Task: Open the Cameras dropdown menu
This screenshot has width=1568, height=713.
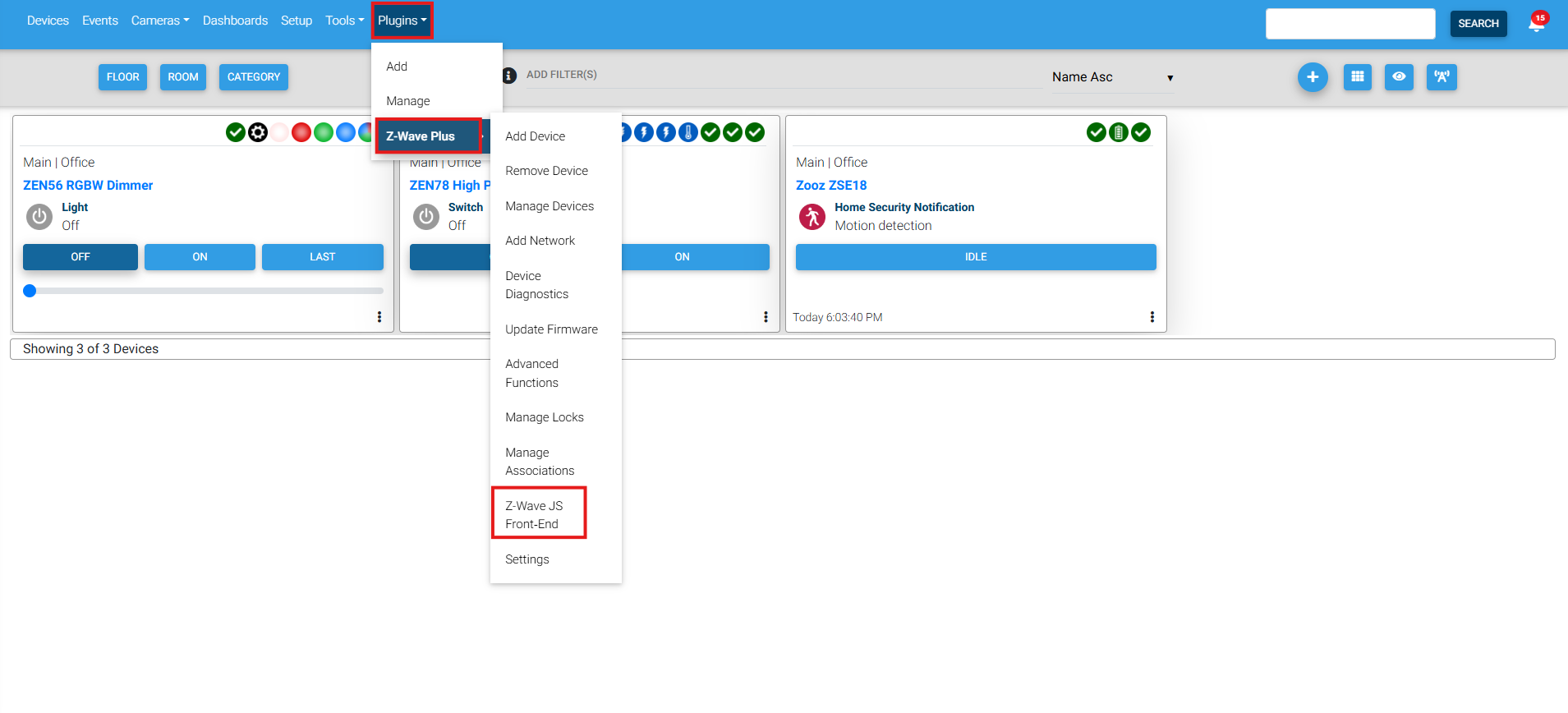Action: tap(160, 21)
